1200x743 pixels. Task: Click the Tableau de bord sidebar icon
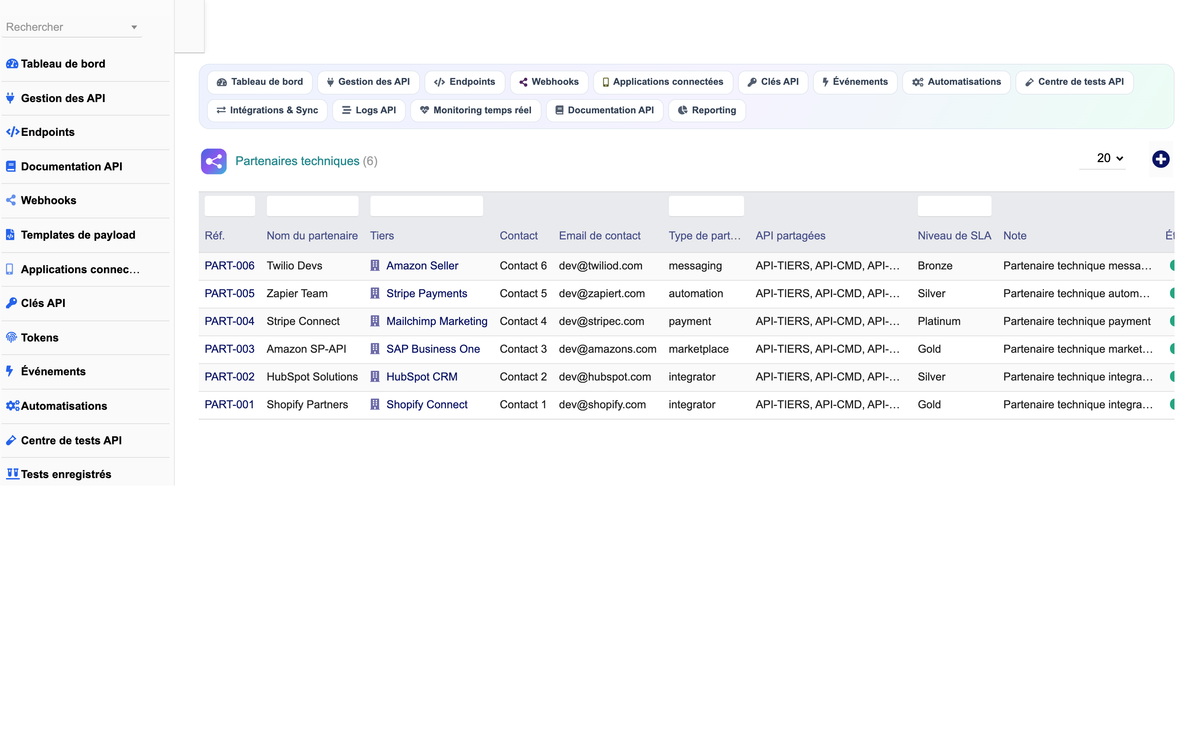(x=12, y=64)
